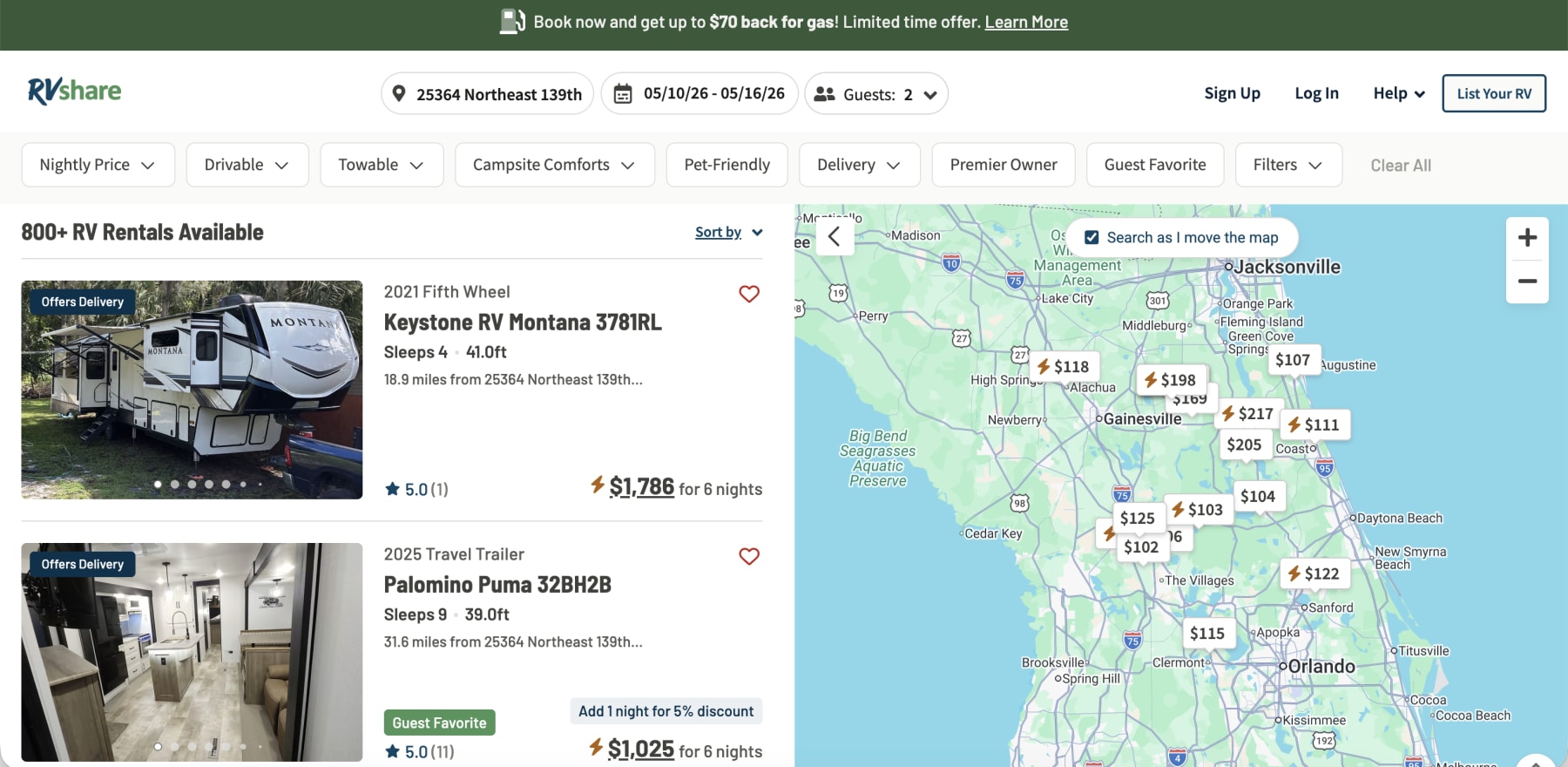Image resolution: width=1568 pixels, height=767 pixels.
Task: Open Keystone RV Montana 3781RL title
Action: pos(523,322)
